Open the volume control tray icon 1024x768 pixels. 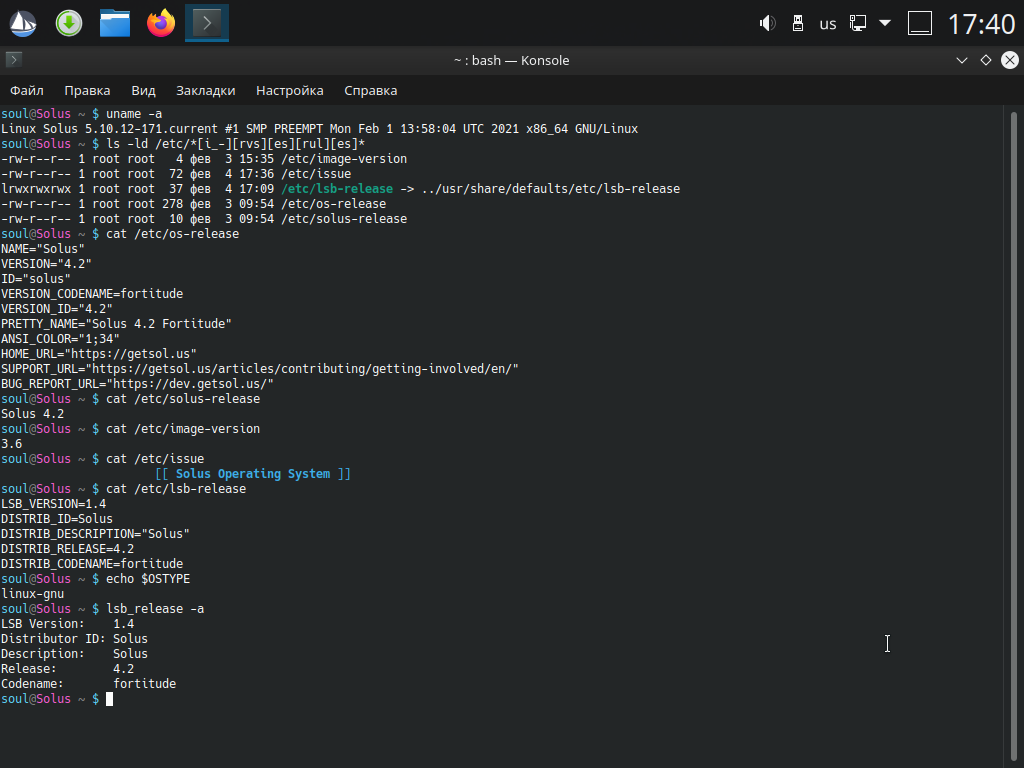(767, 24)
